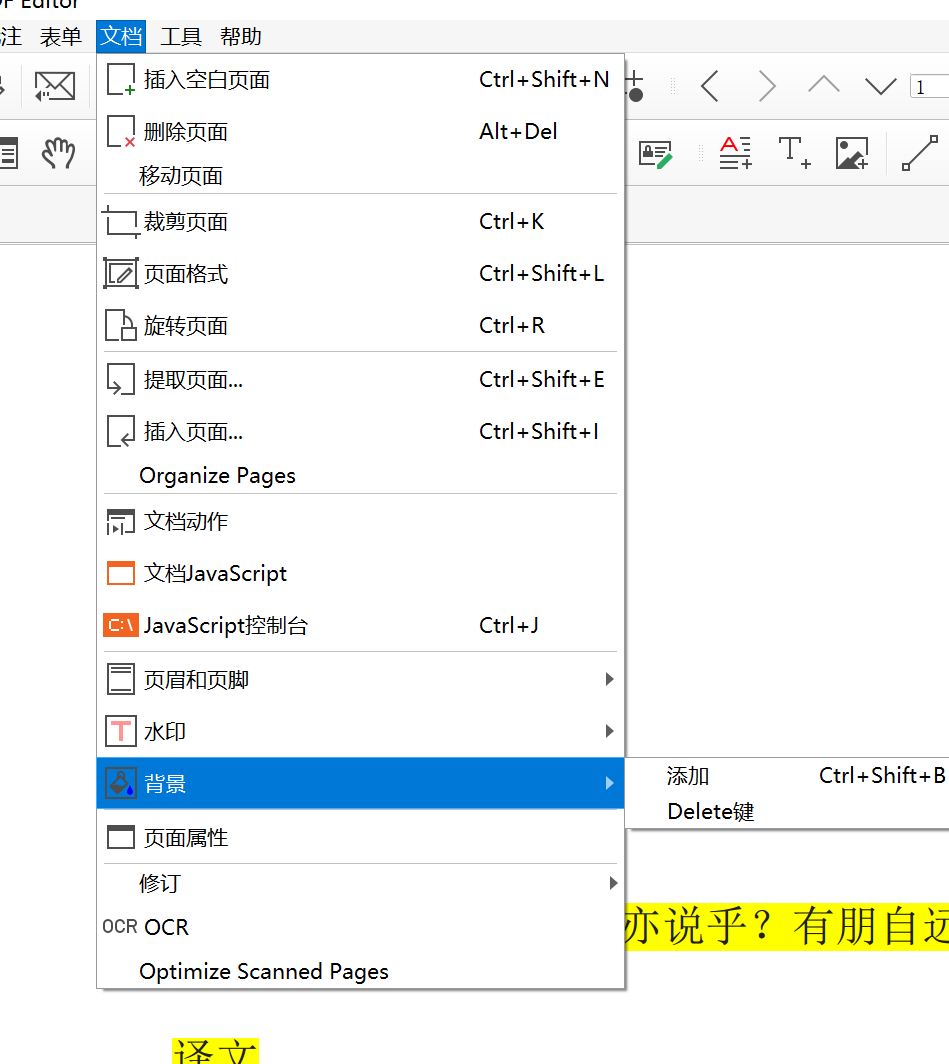This screenshot has width=949, height=1064.
Task: Select highlighted 背景 menu item
Action: click(x=360, y=784)
